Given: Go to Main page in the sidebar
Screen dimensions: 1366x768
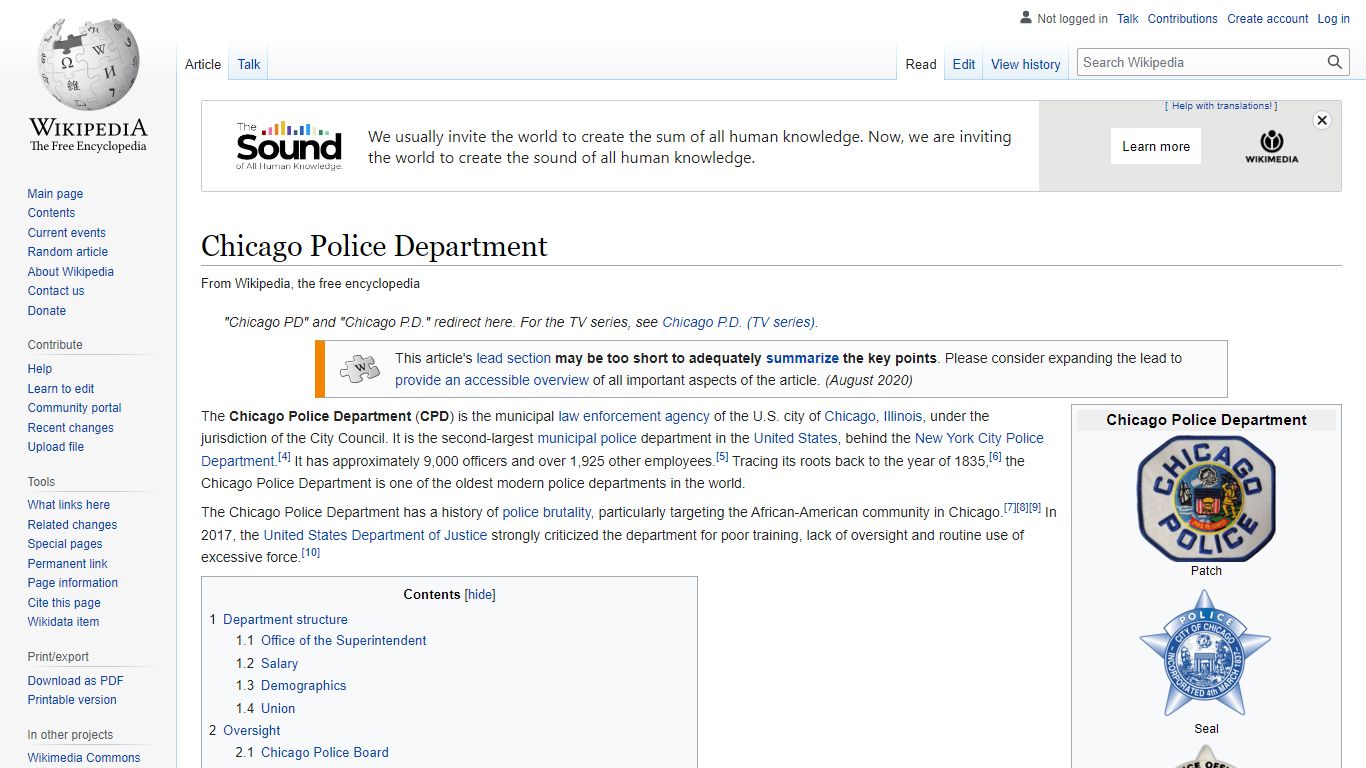Looking at the screenshot, I should pos(55,194).
